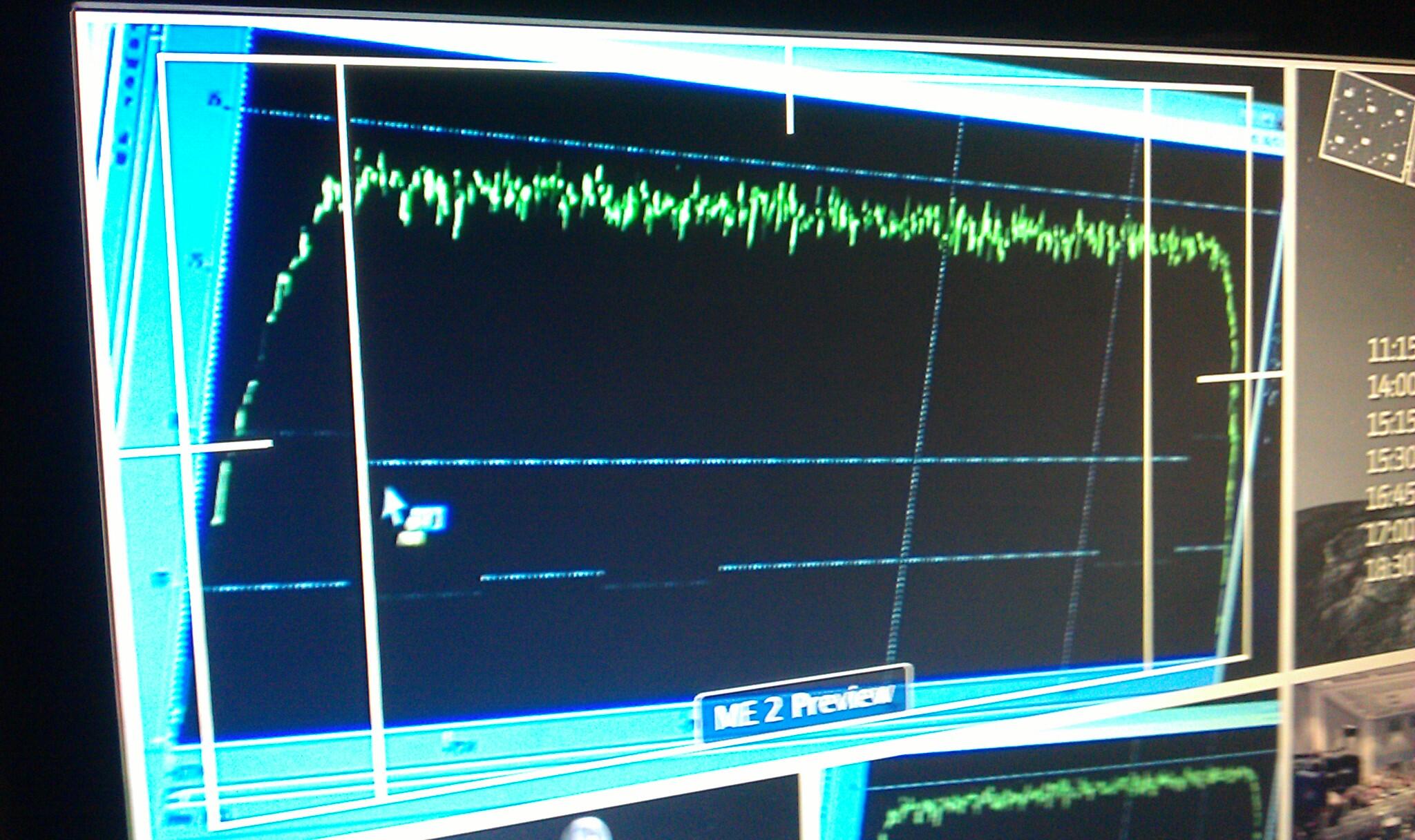Click the 15:15 schedule row
This screenshot has height=840, width=1415.
1390,423
